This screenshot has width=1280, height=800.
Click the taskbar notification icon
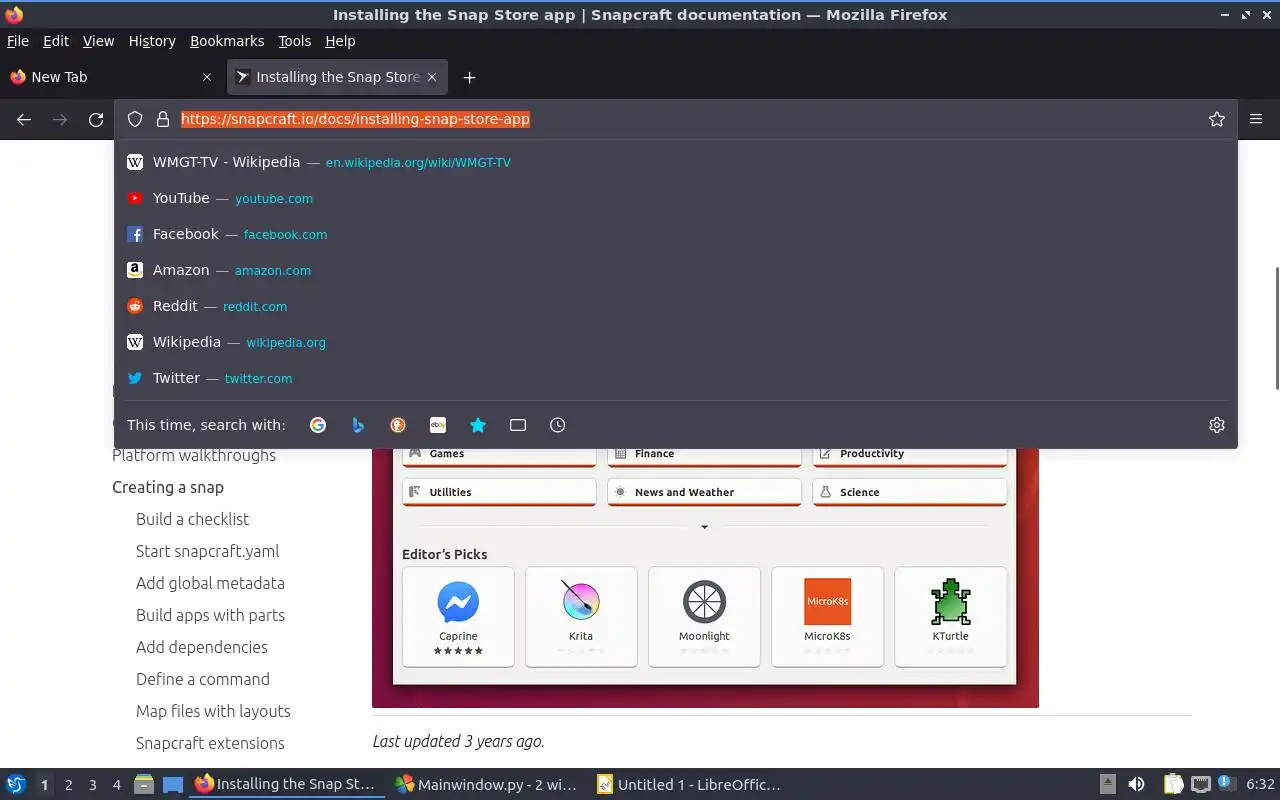coord(1226,783)
